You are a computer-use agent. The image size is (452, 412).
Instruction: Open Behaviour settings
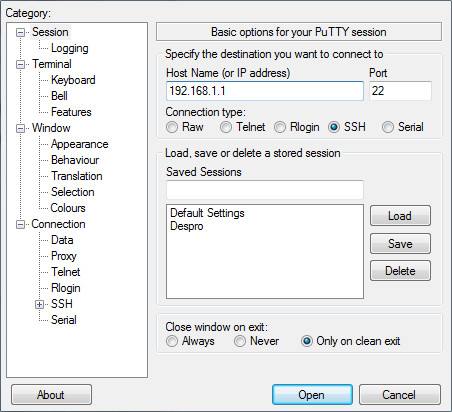point(75,160)
